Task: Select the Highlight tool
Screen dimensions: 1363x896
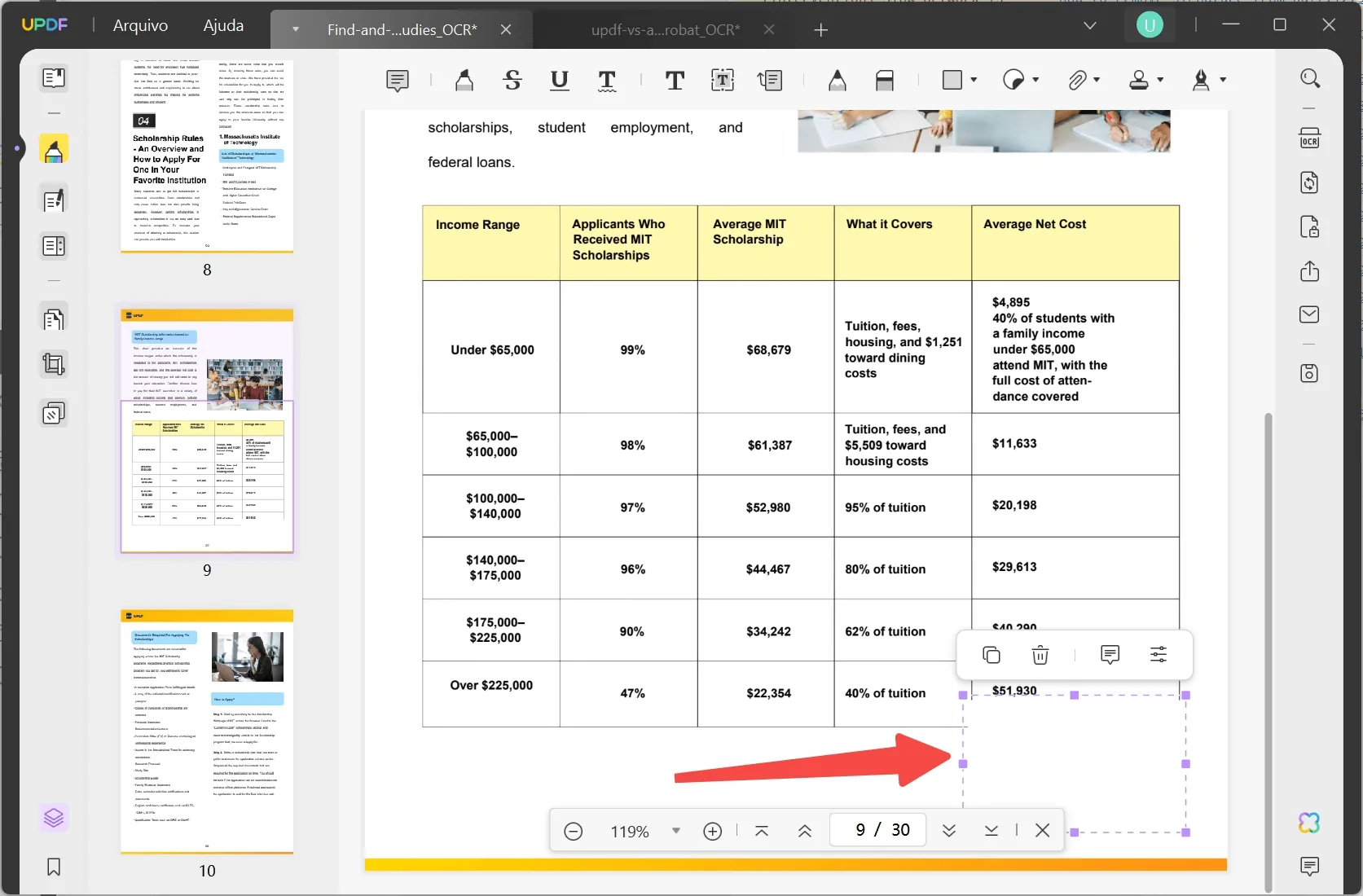Action: click(464, 80)
